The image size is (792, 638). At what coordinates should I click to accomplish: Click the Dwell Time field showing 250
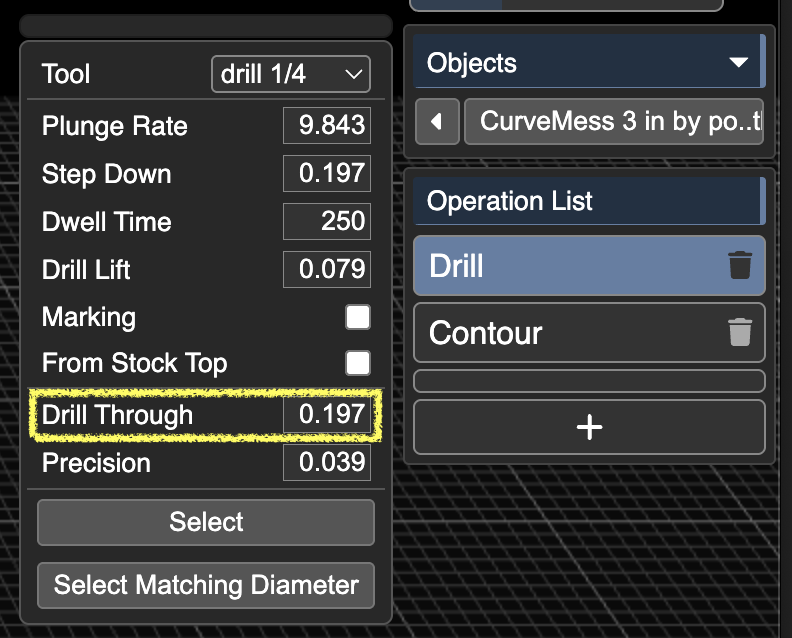[x=326, y=222]
